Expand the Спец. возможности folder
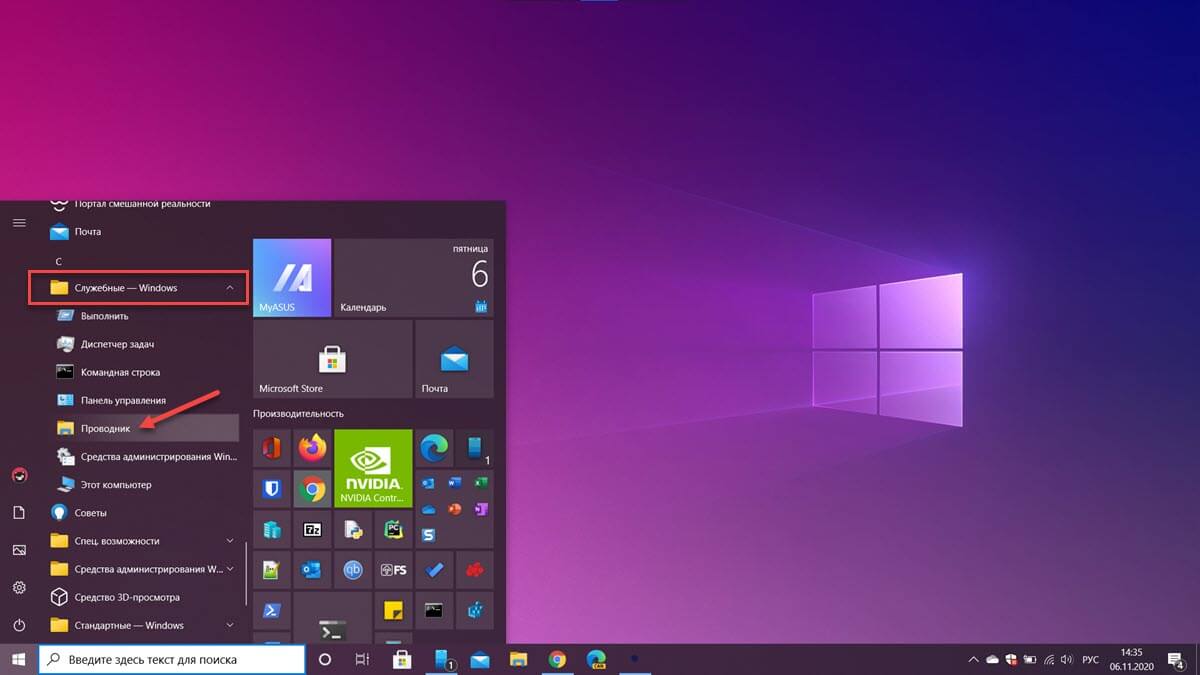This screenshot has height=675, width=1200. pyautogui.click(x=142, y=541)
